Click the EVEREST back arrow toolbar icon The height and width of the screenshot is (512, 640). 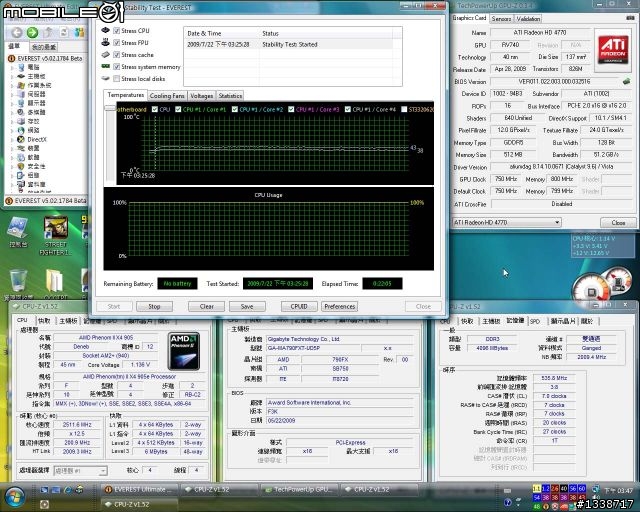coord(17,33)
